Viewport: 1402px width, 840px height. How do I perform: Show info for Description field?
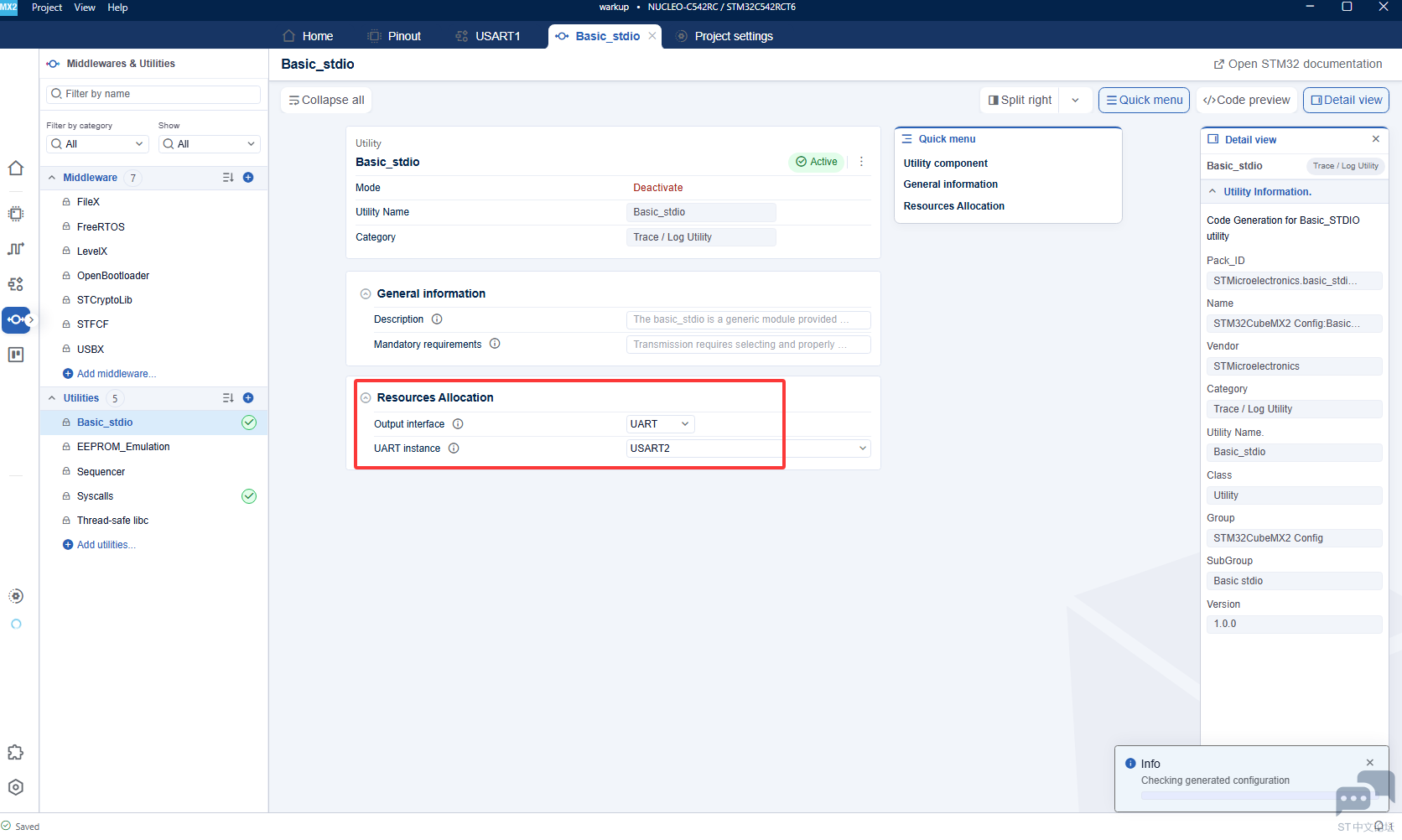click(x=437, y=319)
